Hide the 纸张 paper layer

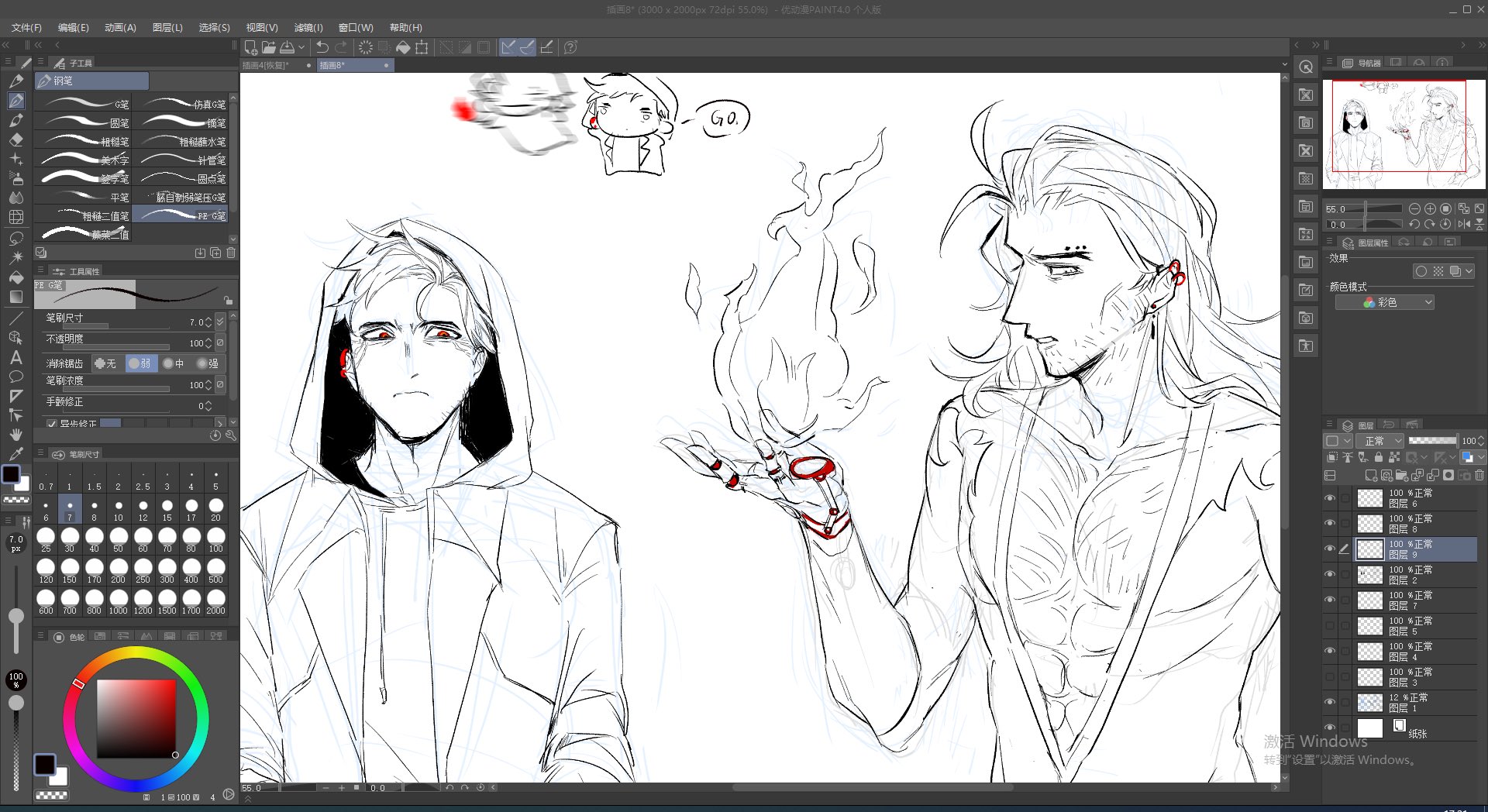pyautogui.click(x=1330, y=728)
